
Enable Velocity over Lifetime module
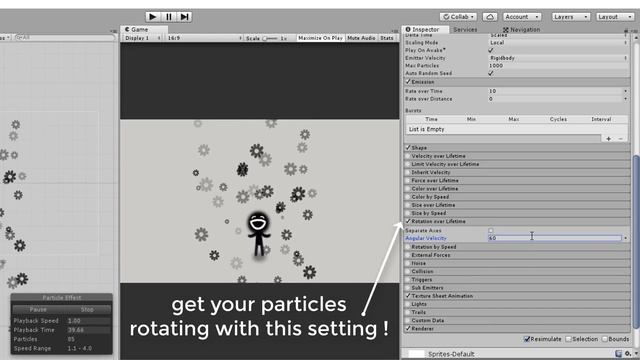[408, 156]
